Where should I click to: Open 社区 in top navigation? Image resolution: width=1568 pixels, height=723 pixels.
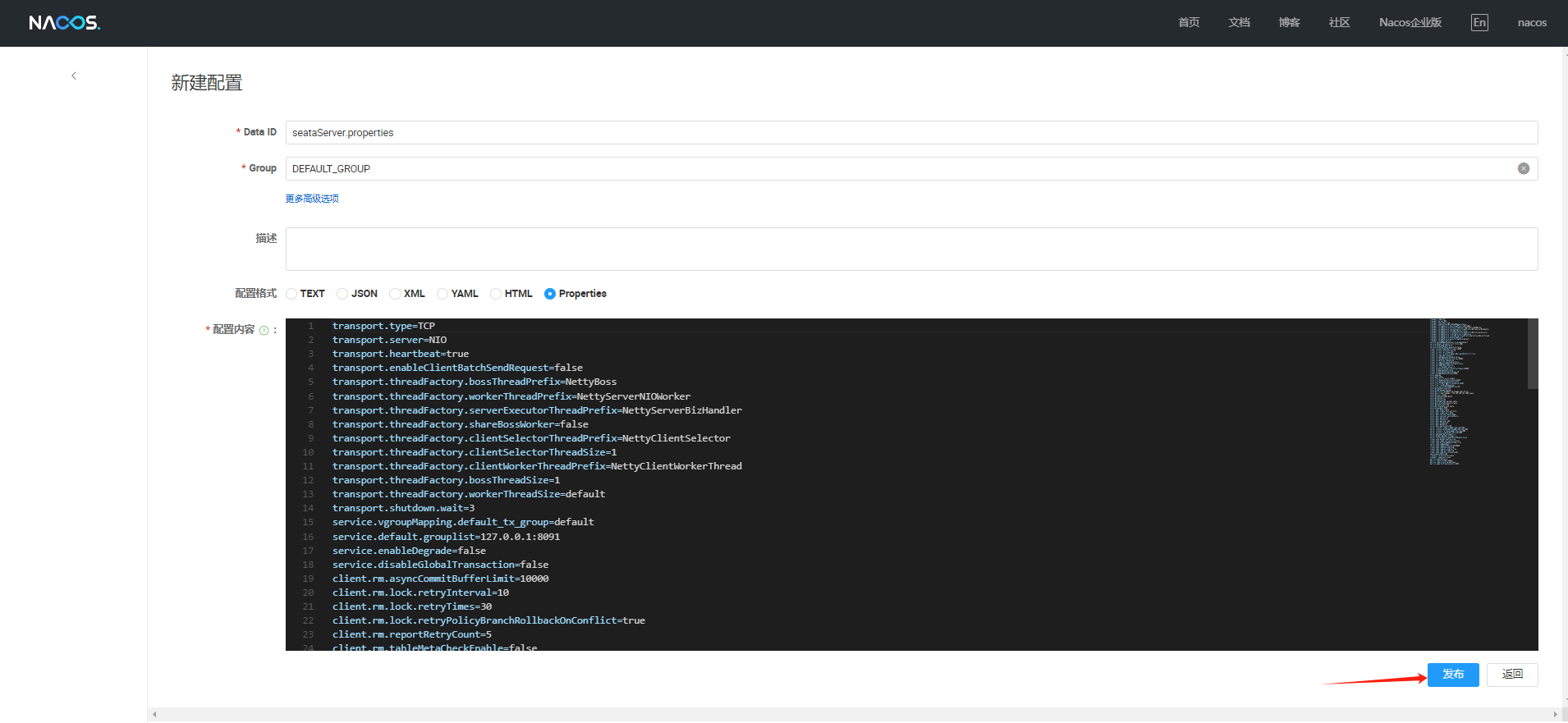tap(1339, 22)
